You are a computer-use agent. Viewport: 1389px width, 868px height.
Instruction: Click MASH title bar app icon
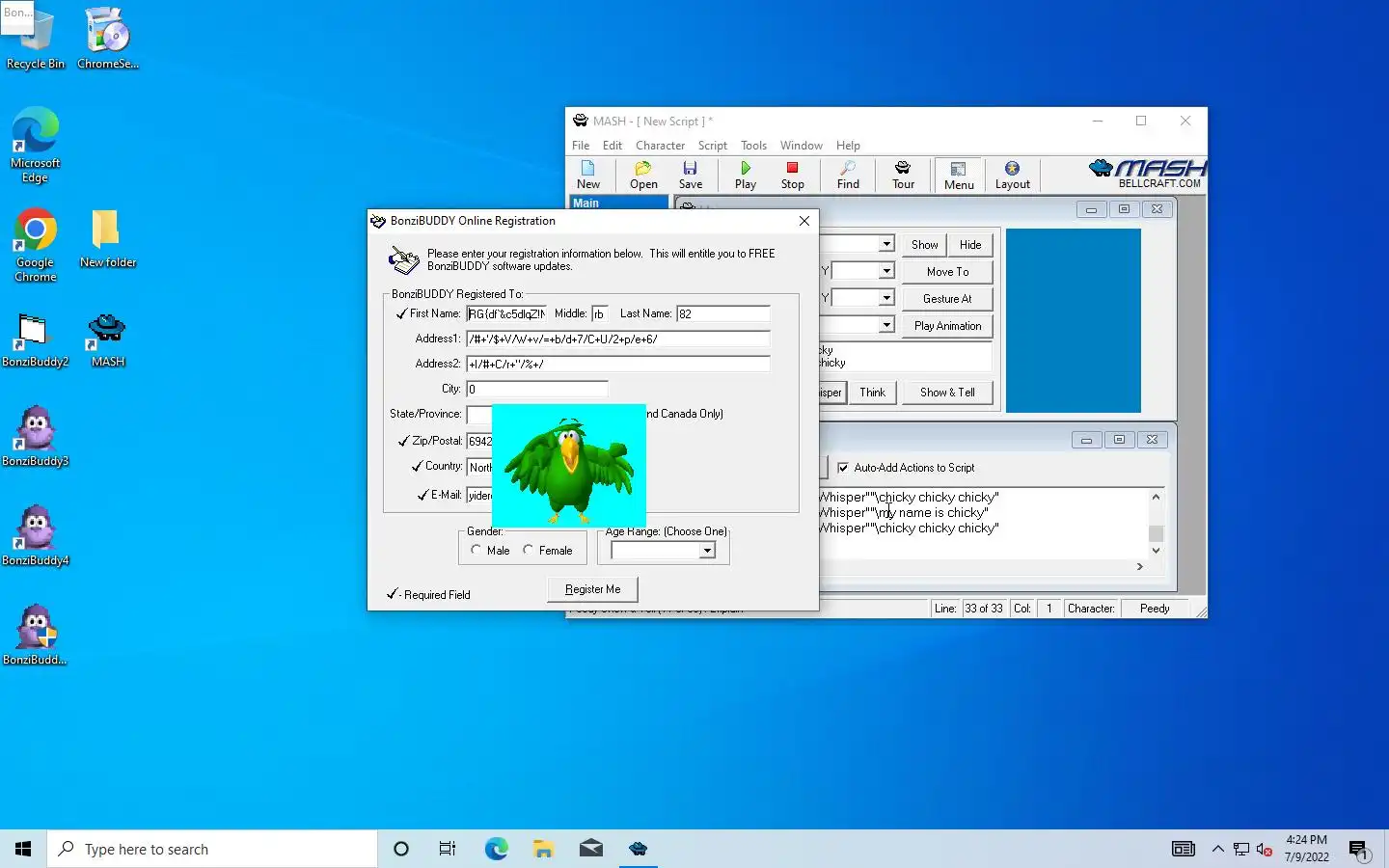click(x=580, y=121)
